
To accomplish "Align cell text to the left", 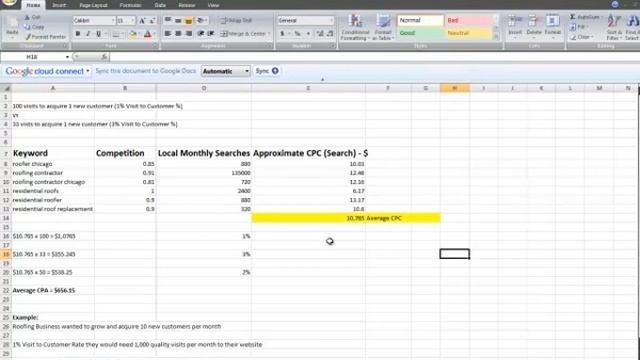I will (x=168, y=34).
